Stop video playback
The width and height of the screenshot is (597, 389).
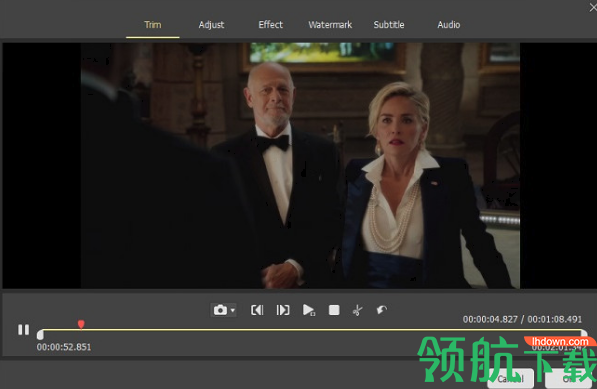tap(334, 310)
